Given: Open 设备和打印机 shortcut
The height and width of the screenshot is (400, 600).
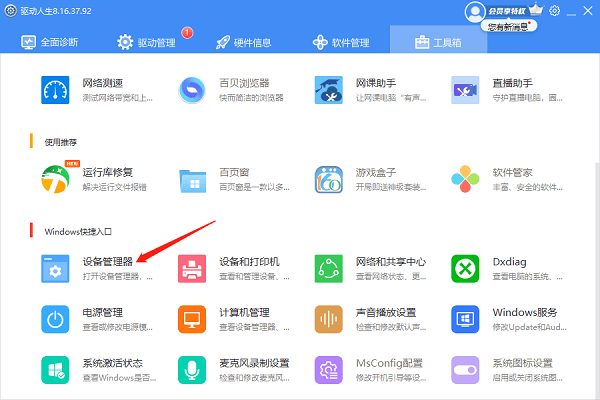Looking at the screenshot, I should [192, 268].
